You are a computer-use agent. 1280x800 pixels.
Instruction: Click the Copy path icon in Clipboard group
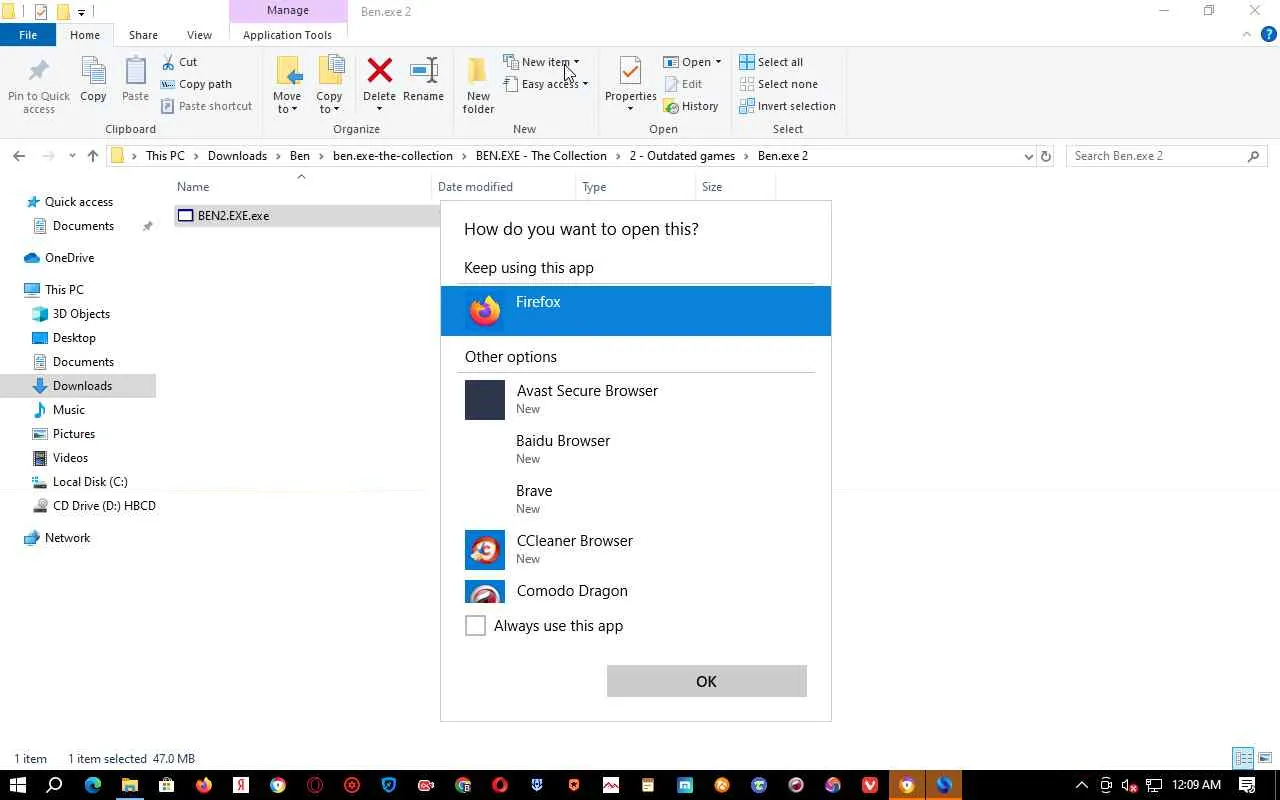click(x=168, y=84)
